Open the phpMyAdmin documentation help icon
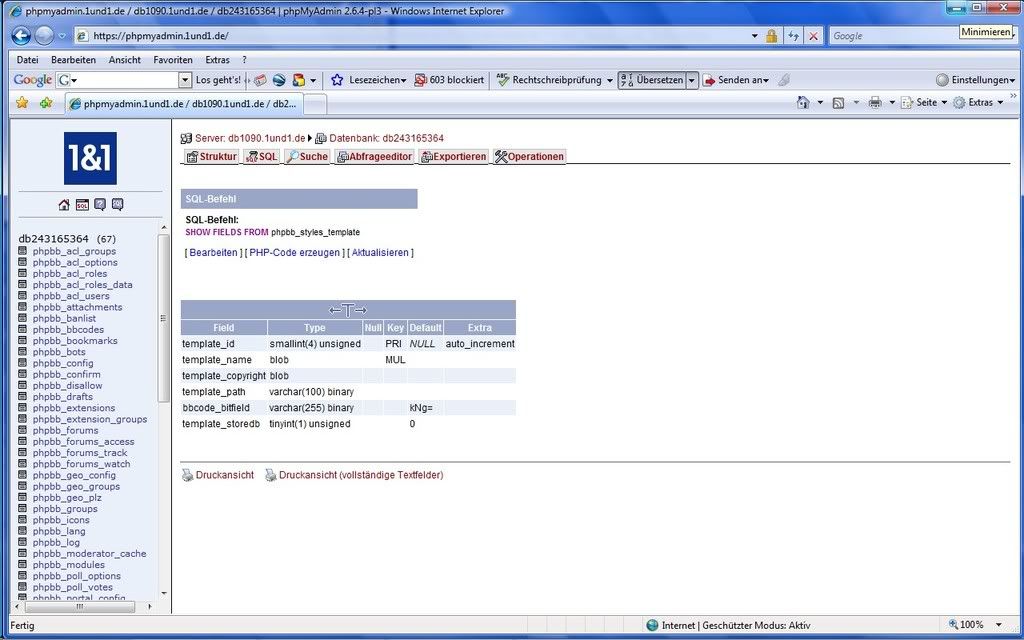Screen dimensions: 1024x640 [x=100, y=205]
